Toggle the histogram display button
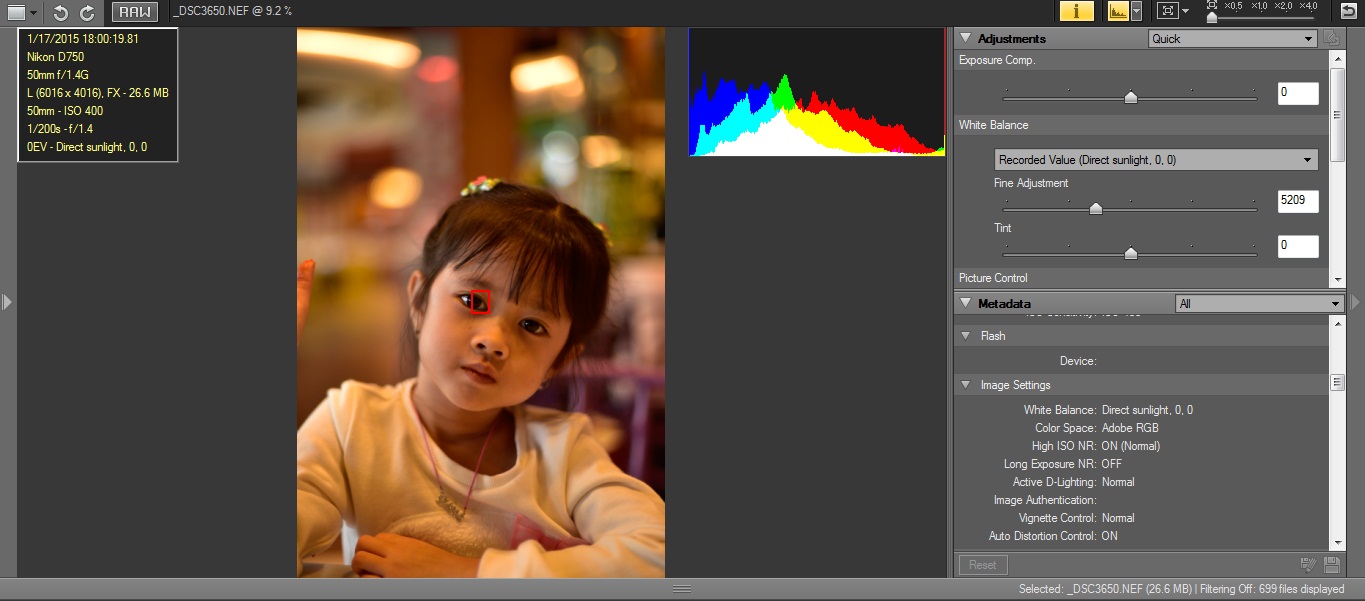This screenshot has height=601, width=1365. click(x=1117, y=11)
